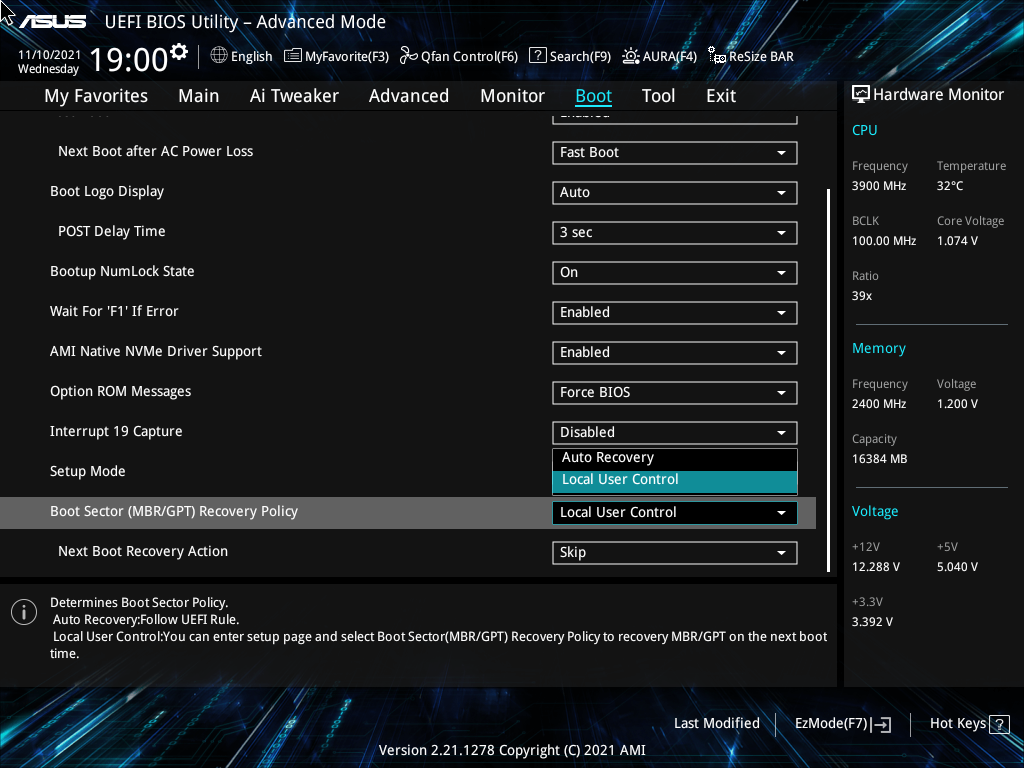1024x768 pixels.
Task: Expand the Option ROM Messages dropdown
Action: [x=675, y=392]
